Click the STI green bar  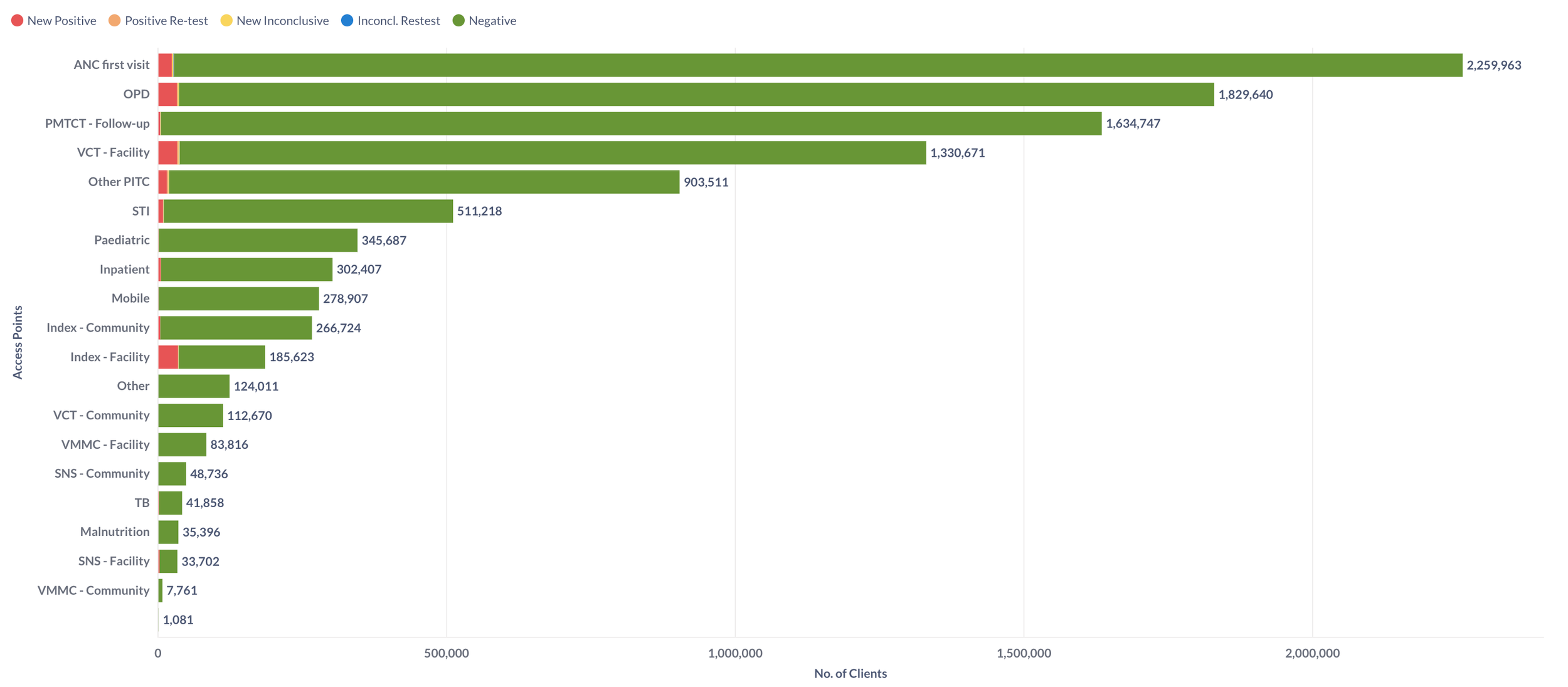(307, 211)
